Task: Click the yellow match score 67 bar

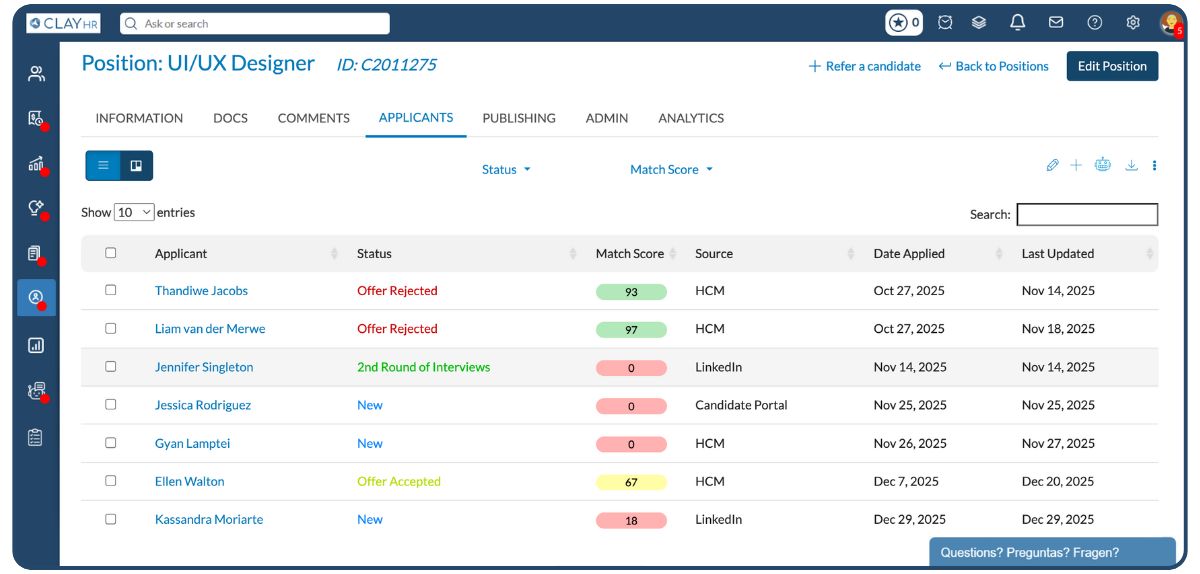Action: click(x=631, y=482)
